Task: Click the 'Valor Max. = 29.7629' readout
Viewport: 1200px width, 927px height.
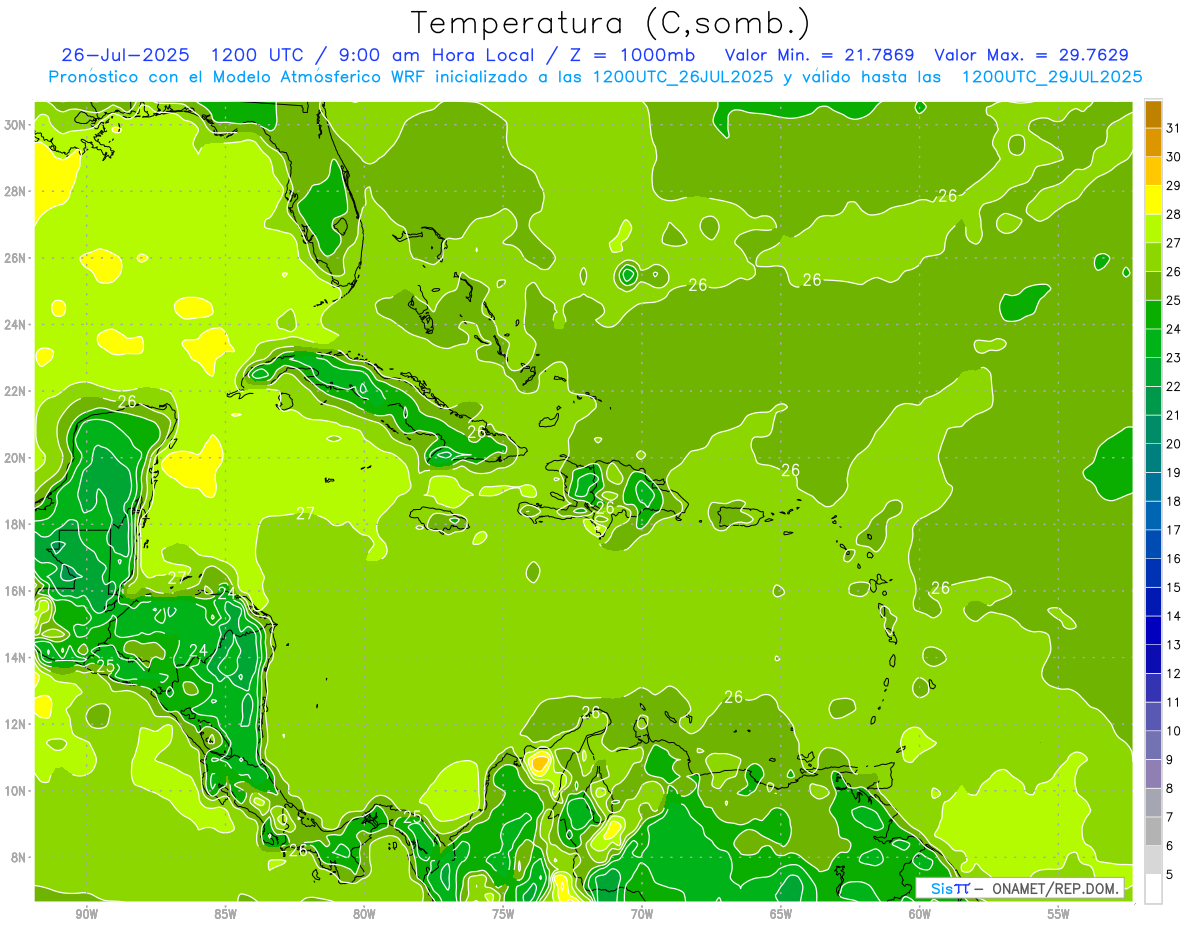Action: coord(1031,55)
